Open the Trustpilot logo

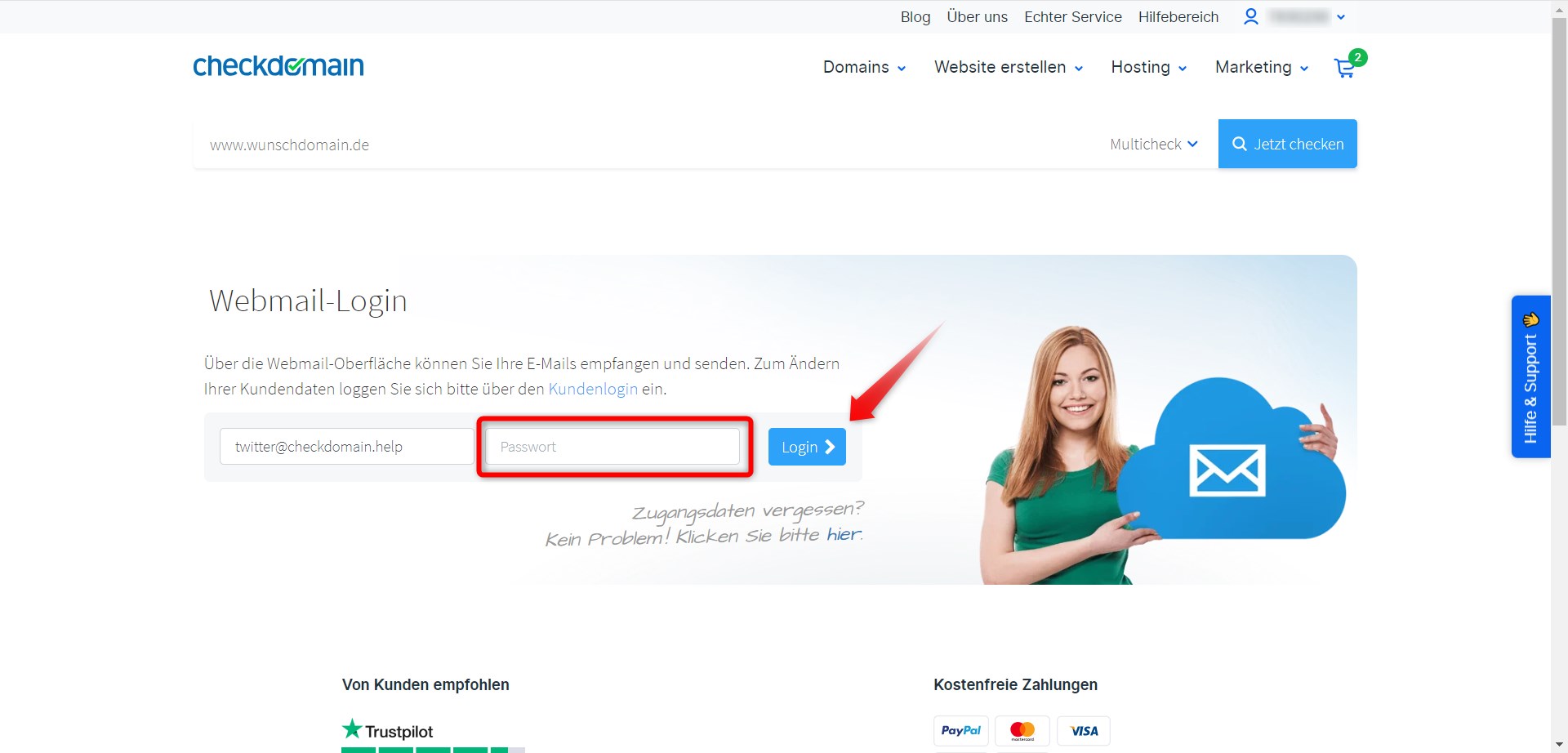387,730
